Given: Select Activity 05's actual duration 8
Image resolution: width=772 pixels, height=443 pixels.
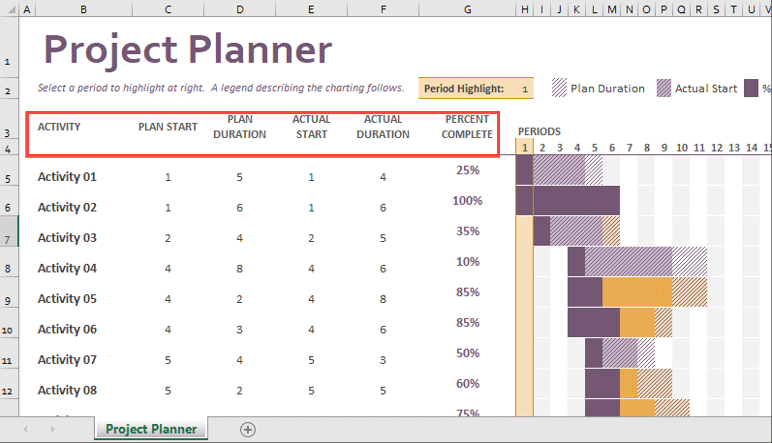Looking at the screenshot, I should 383,299.
